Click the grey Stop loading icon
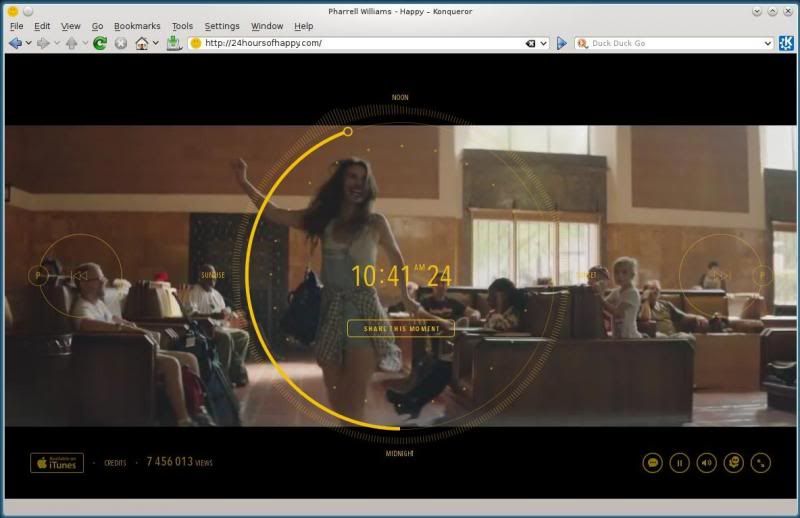 (x=121, y=43)
